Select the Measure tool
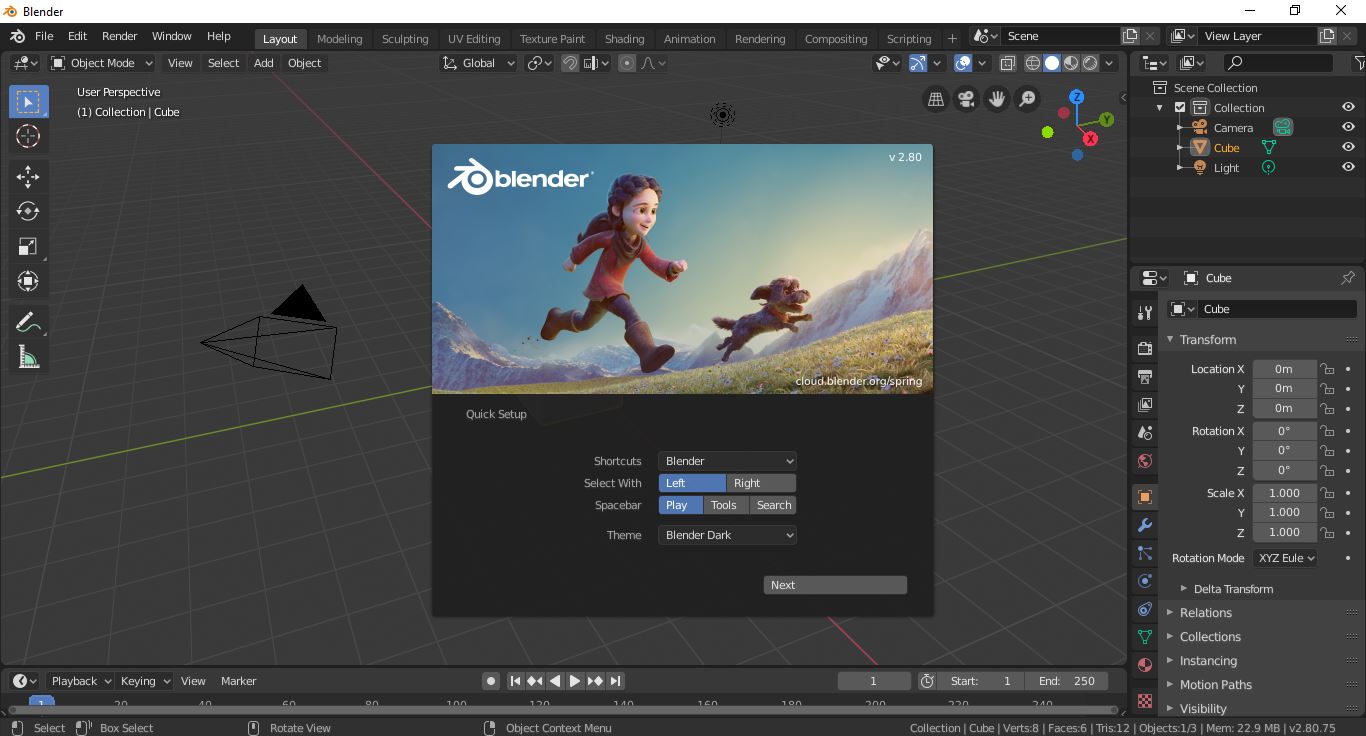 (28, 357)
